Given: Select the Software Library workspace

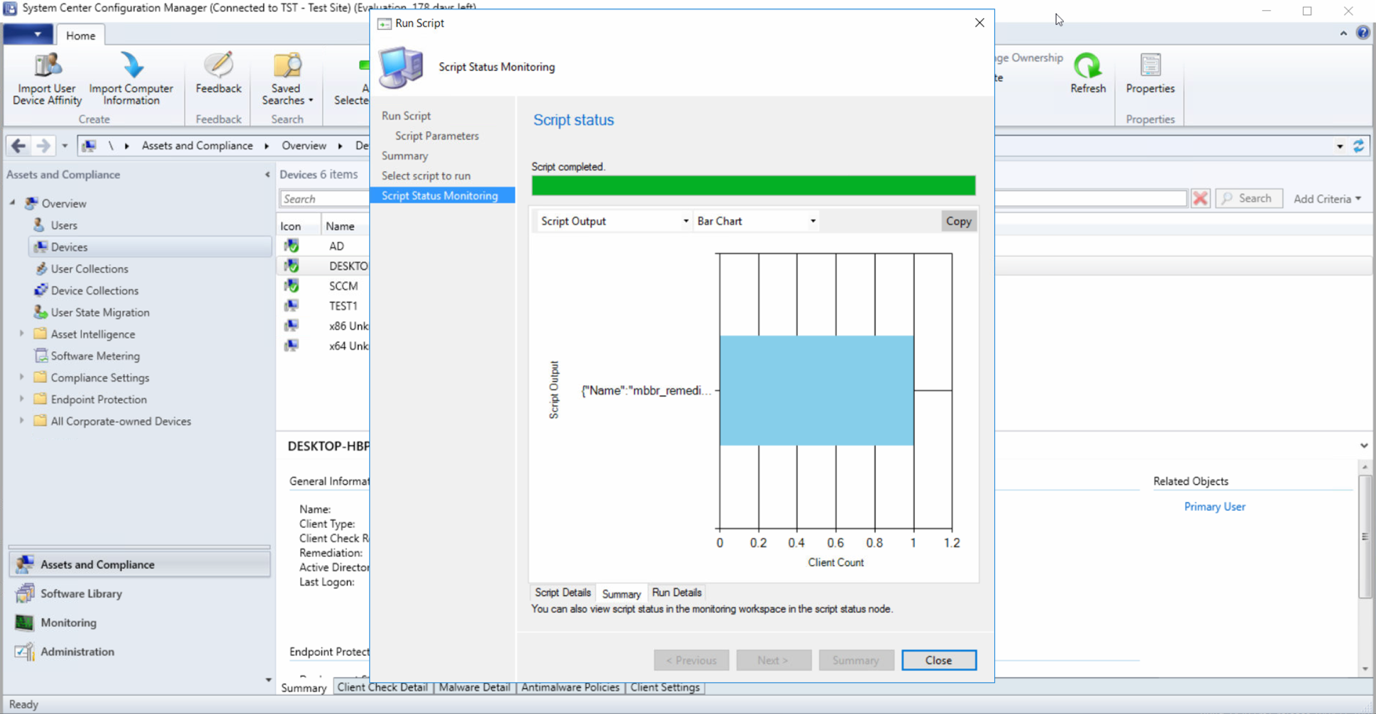Looking at the screenshot, I should tap(139, 594).
